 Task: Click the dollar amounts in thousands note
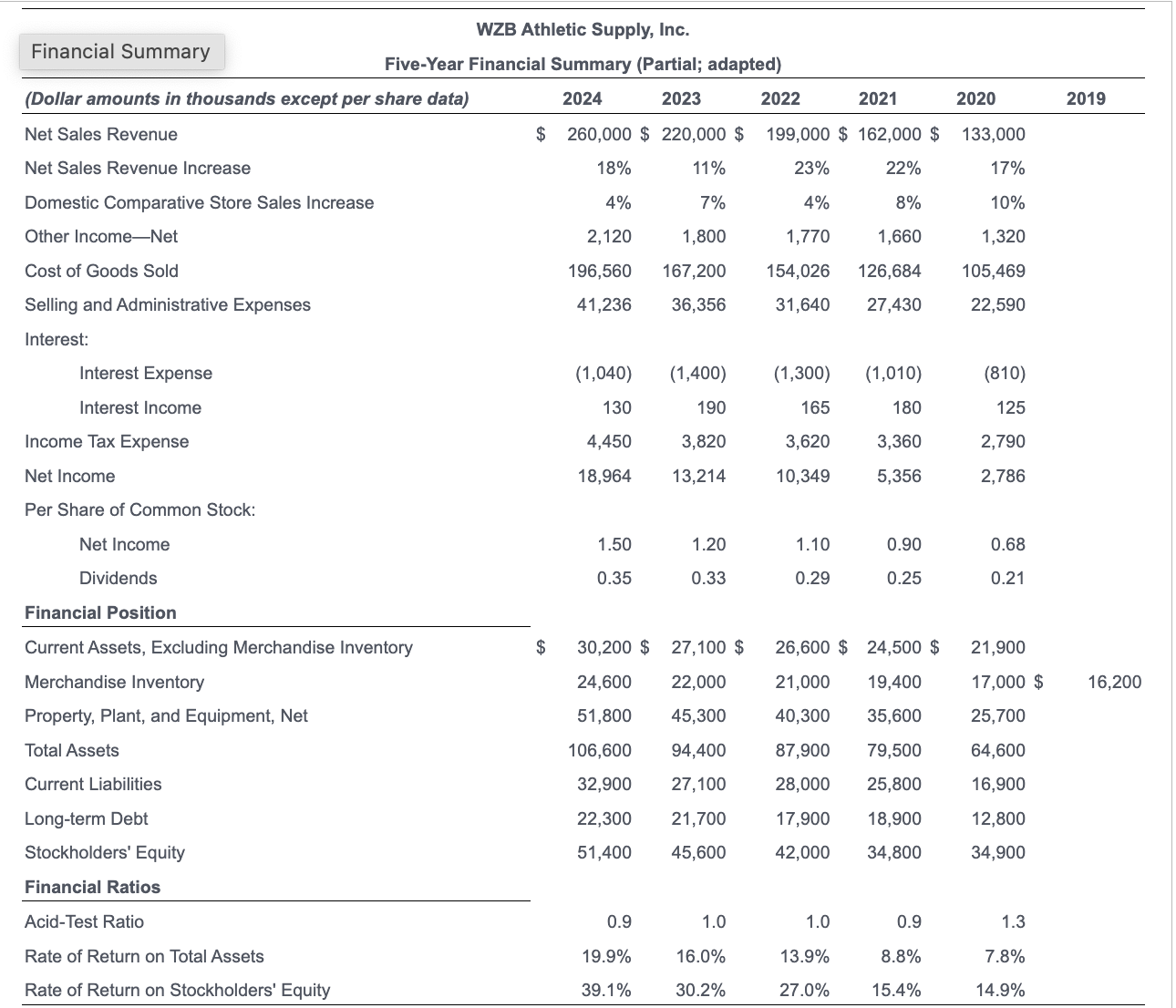(x=247, y=98)
